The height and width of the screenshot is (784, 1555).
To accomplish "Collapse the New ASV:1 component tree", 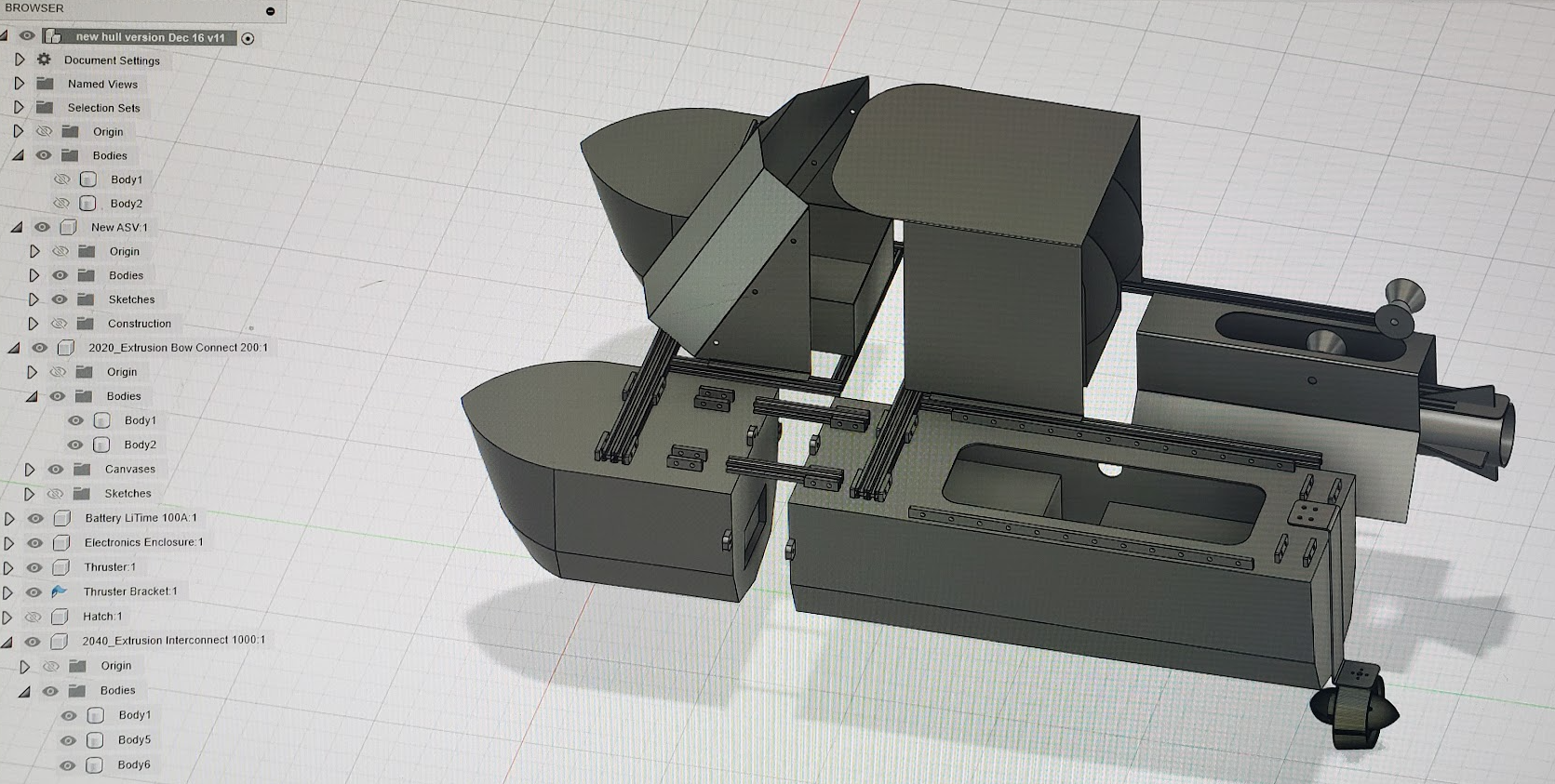I will click(x=17, y=227).
